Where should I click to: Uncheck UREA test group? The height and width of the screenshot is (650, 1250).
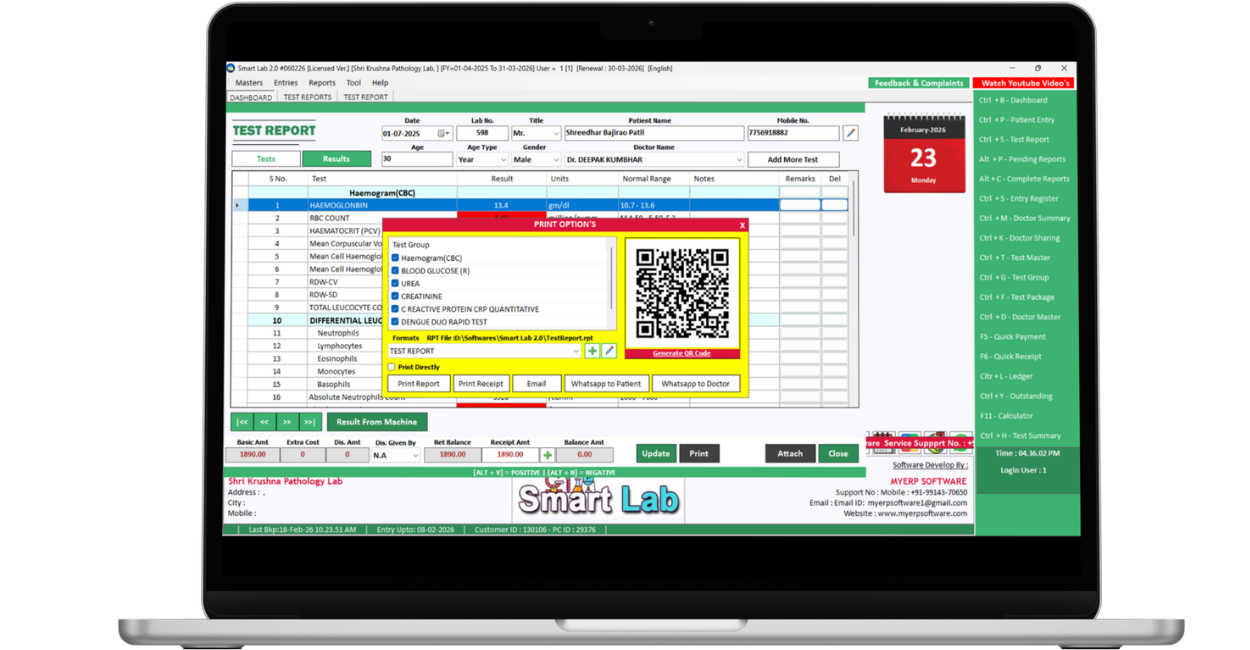point(395,283)
